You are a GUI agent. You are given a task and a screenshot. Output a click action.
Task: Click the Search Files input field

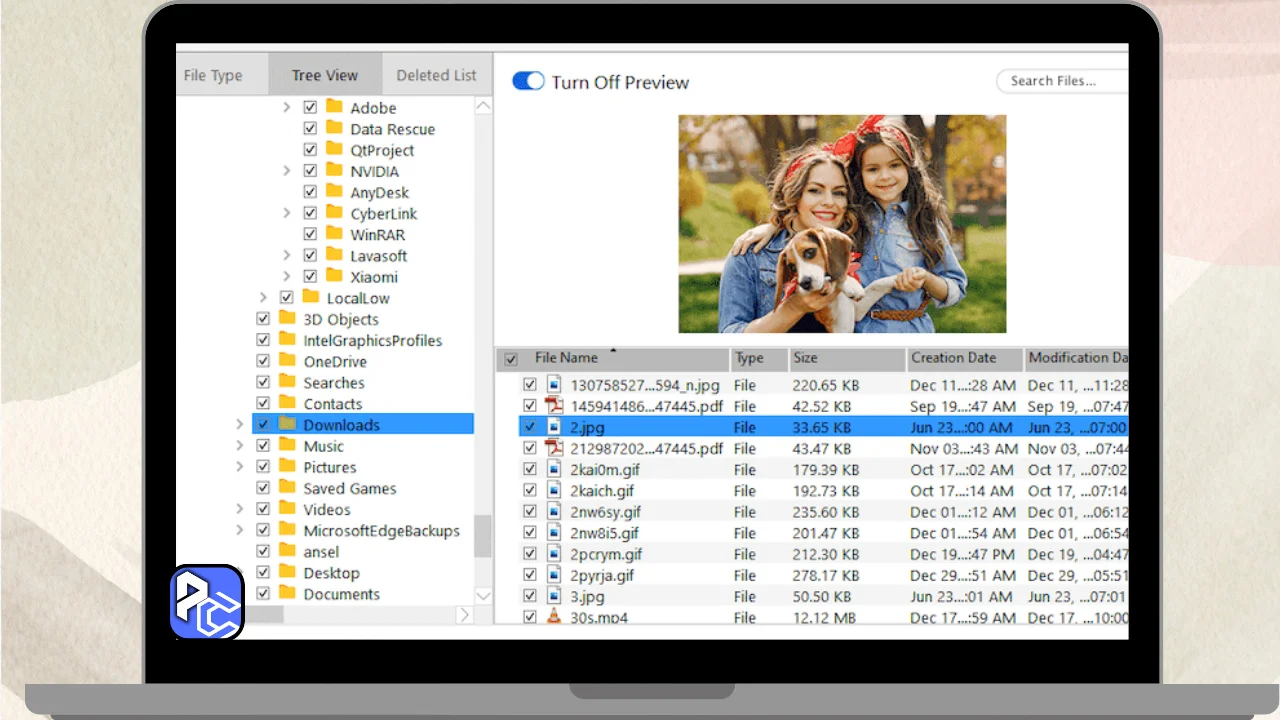[1060, 81]
